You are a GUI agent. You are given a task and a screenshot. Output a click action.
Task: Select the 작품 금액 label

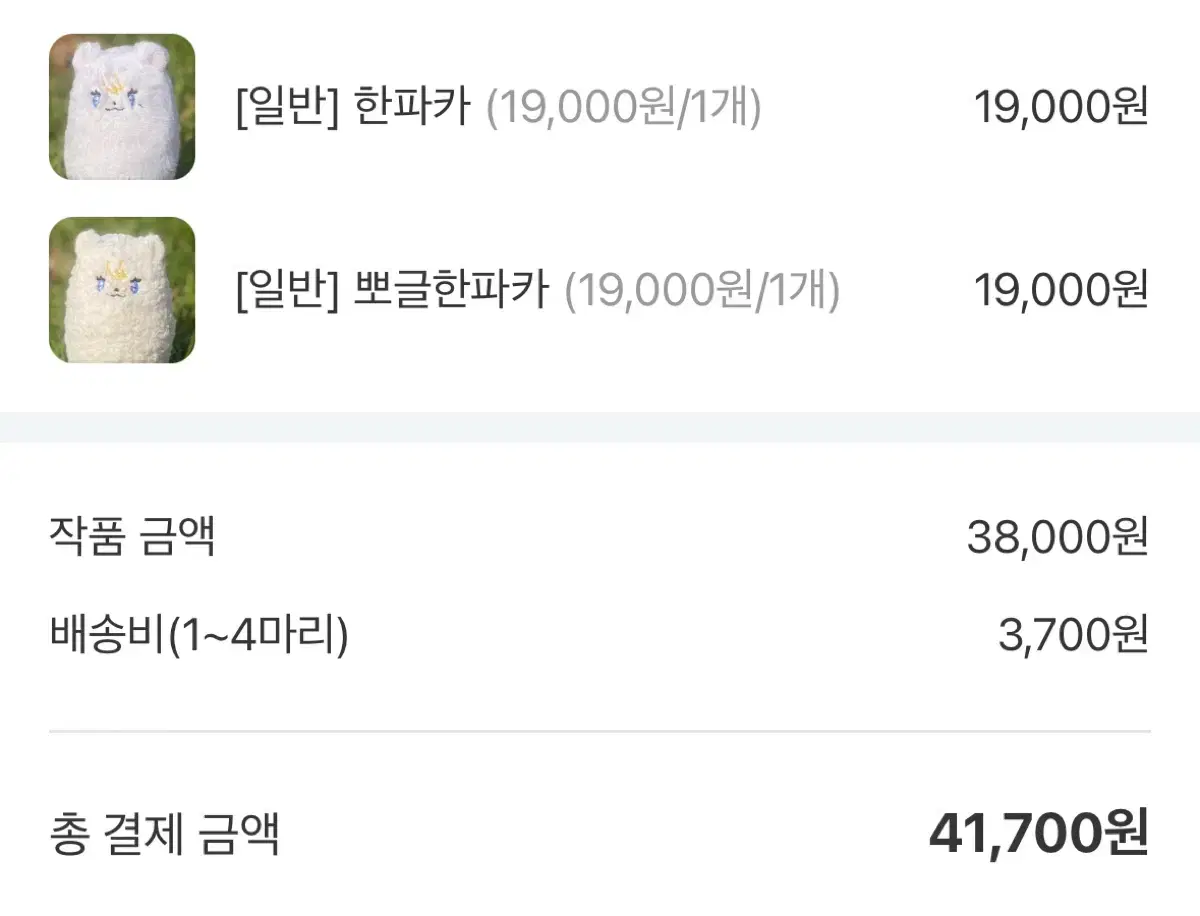[x=132, y=538]
